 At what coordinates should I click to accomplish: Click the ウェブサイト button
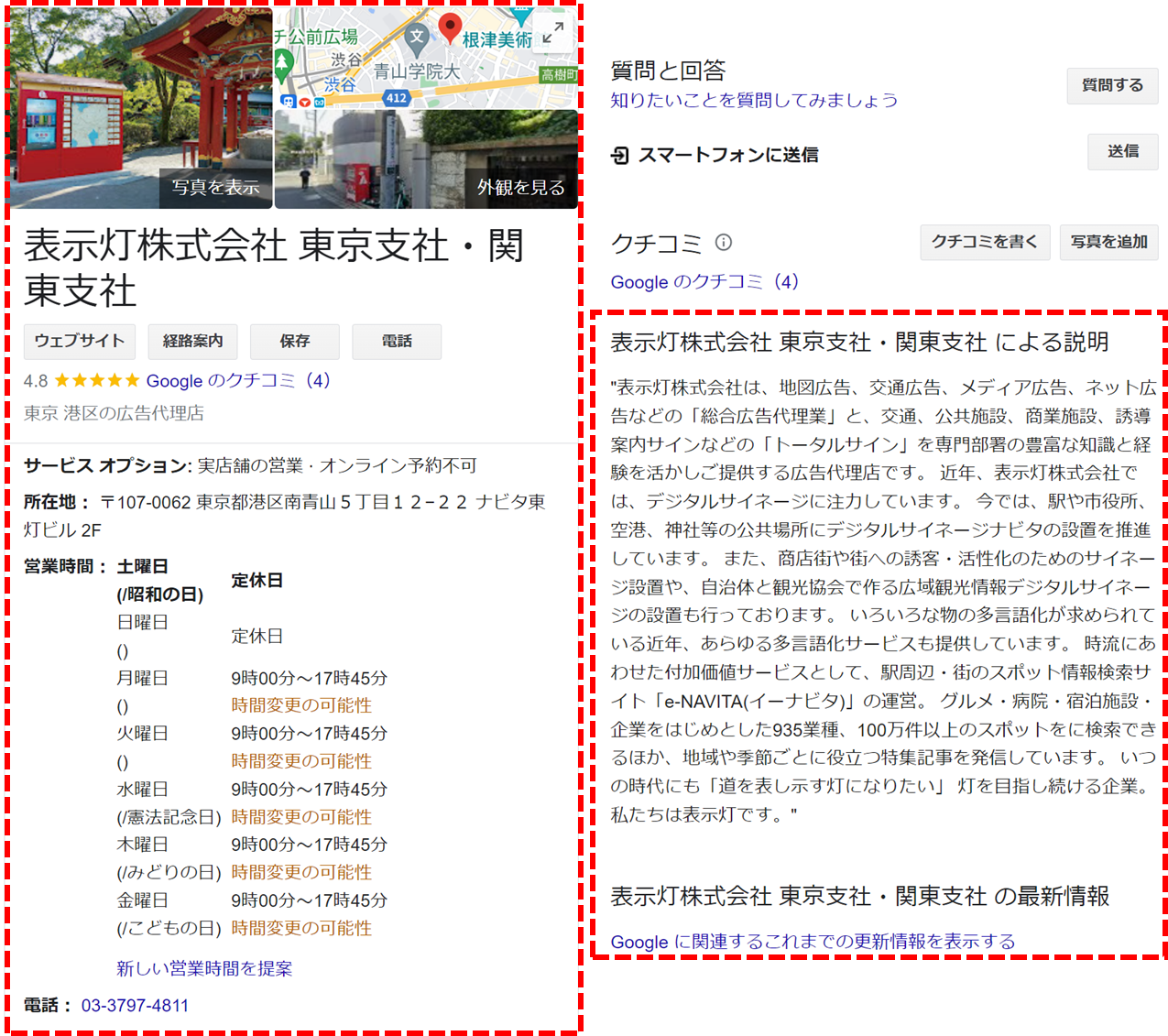80,341
